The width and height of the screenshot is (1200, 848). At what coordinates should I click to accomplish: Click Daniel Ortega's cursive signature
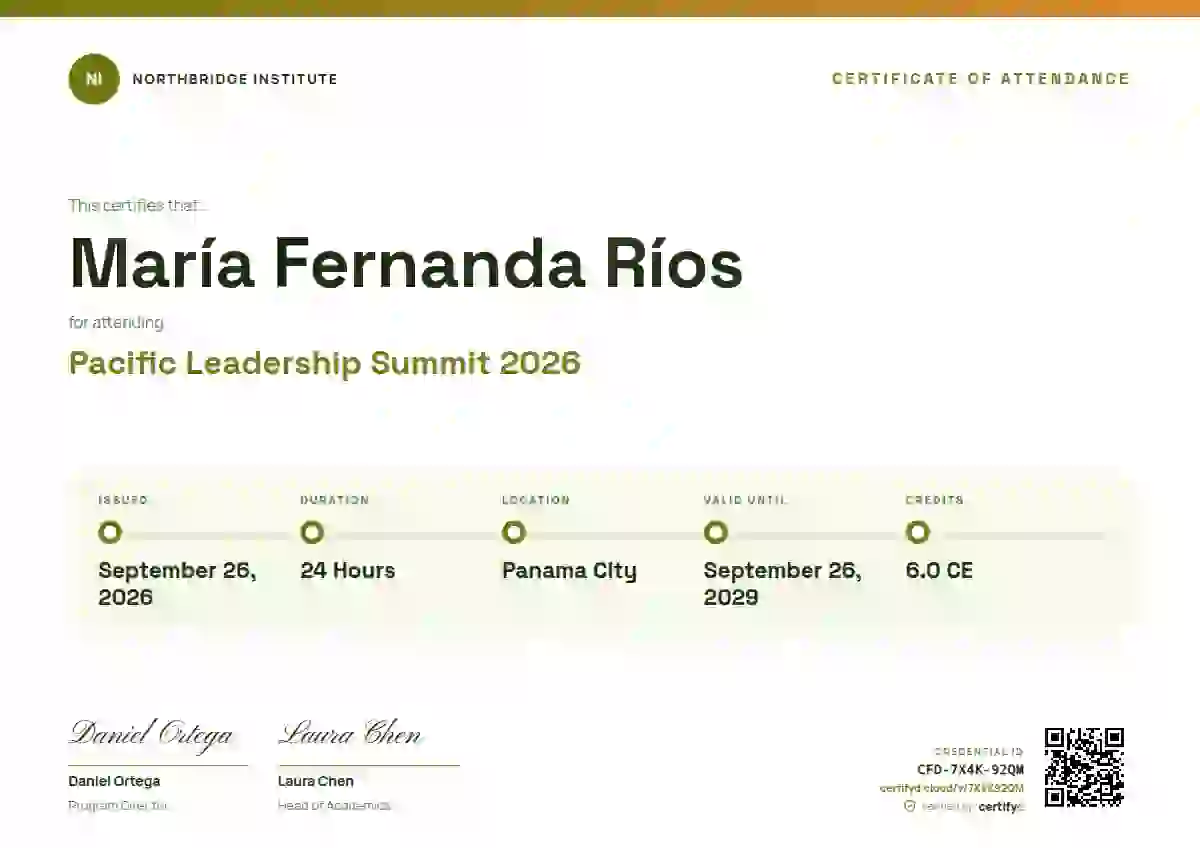[151, 734]
